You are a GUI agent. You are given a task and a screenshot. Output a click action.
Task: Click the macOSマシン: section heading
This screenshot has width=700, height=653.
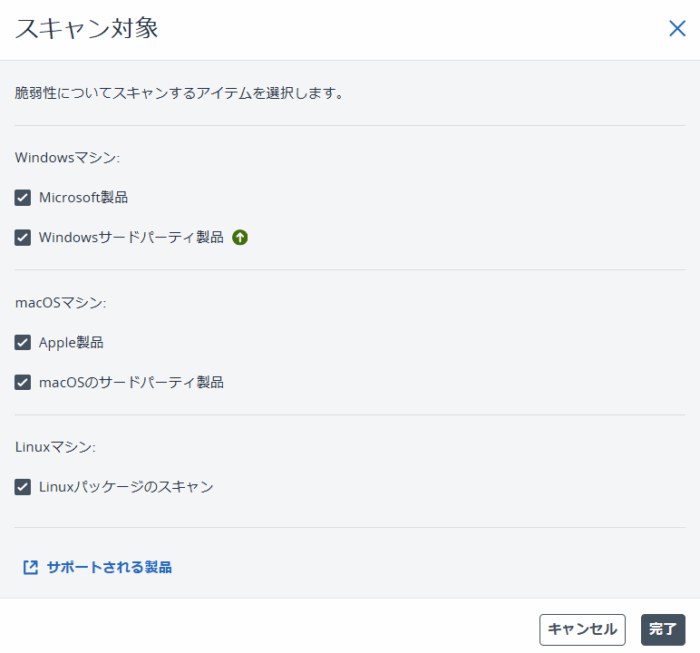(61, 302)
